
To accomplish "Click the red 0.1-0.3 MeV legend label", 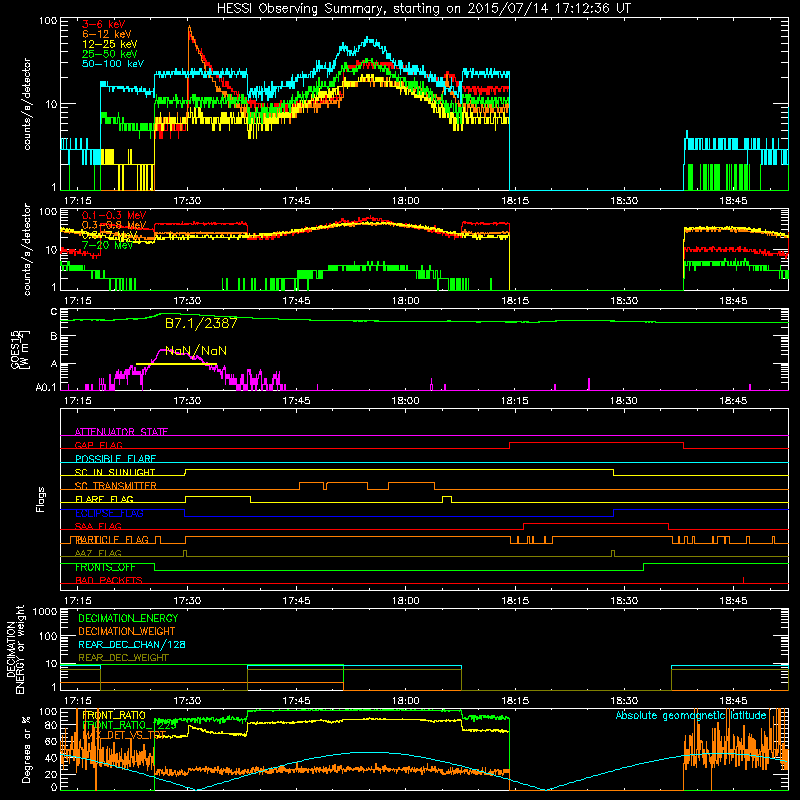I will click(x=114, y=215).
